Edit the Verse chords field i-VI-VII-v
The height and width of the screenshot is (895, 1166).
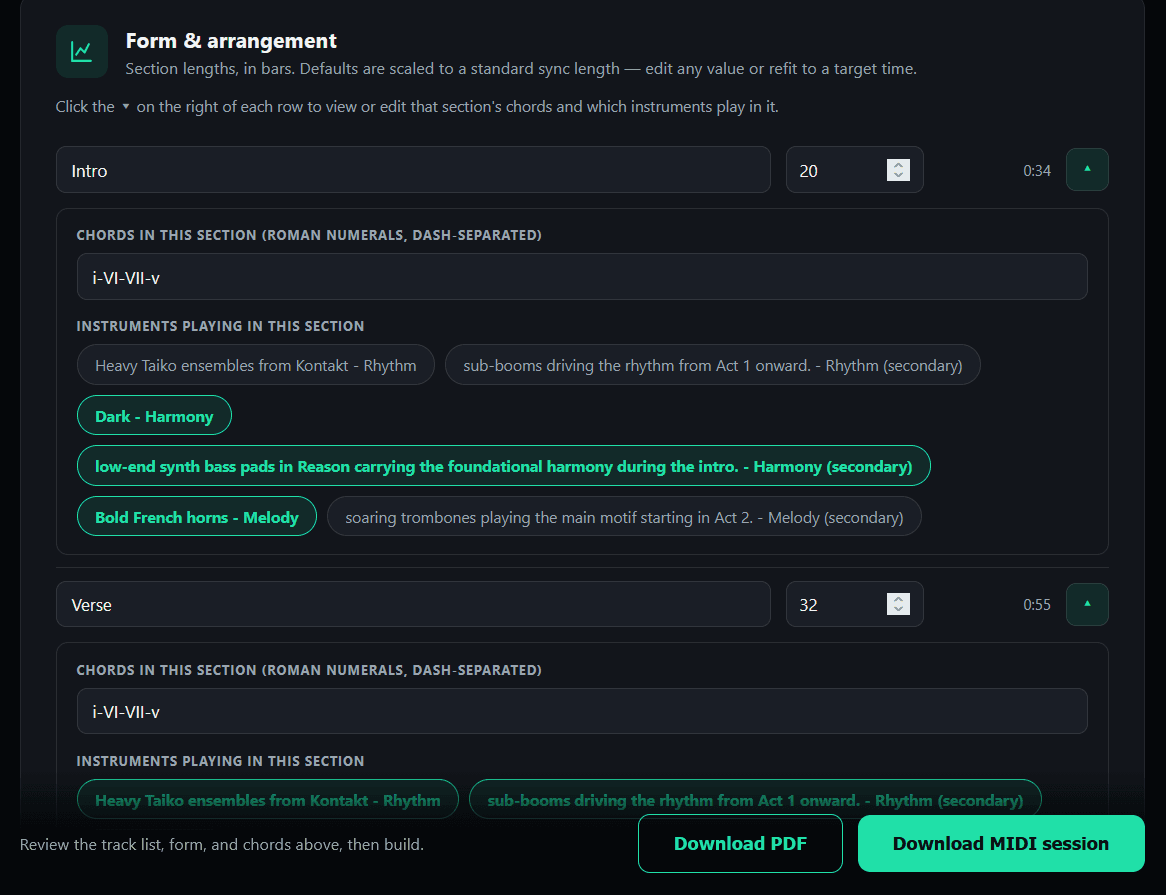point(582,711)
